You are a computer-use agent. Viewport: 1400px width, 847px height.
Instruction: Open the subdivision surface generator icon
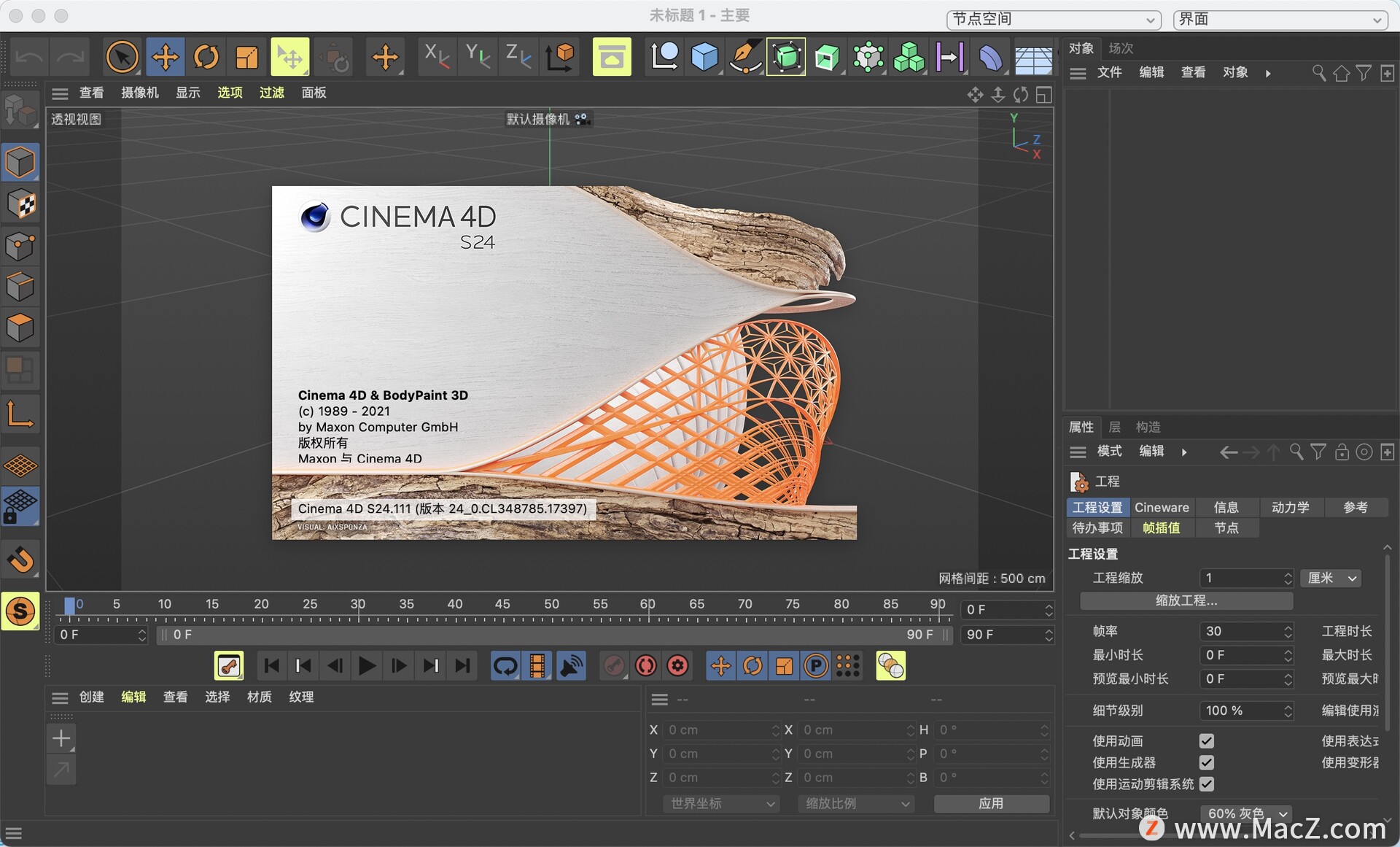tap(786, 57)
